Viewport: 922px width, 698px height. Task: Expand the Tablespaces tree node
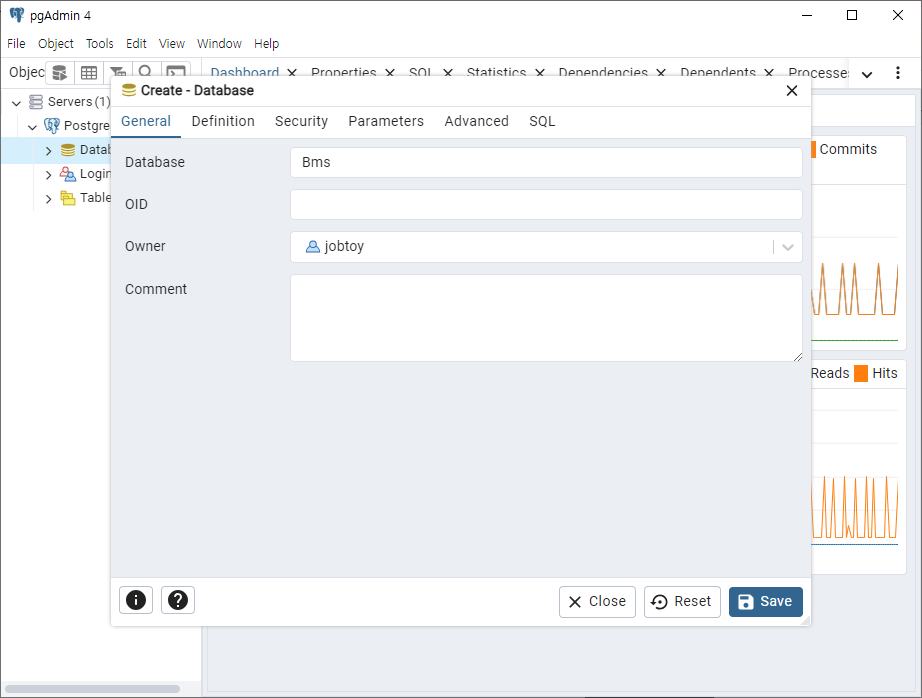[48, 199]
